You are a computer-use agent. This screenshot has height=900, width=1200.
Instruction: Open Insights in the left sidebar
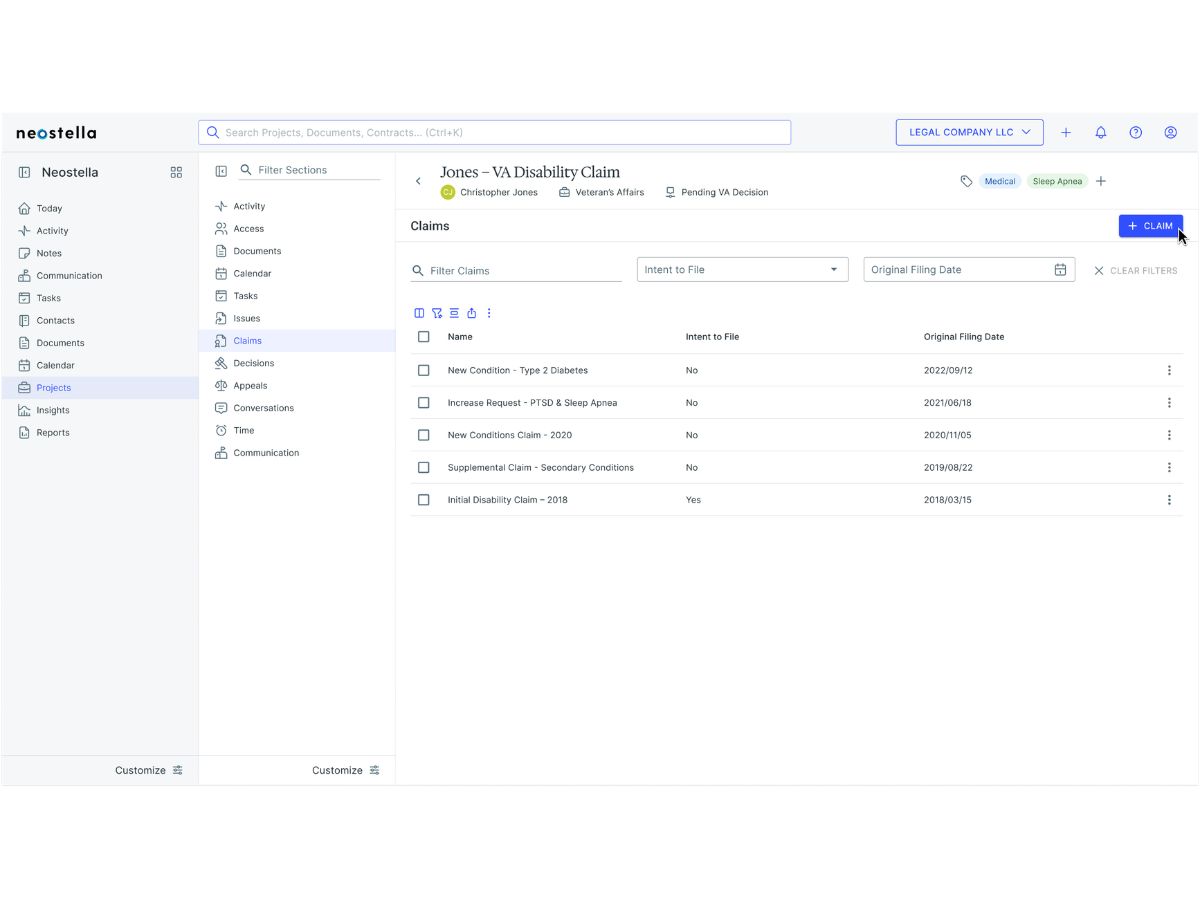tap(99, 410)
